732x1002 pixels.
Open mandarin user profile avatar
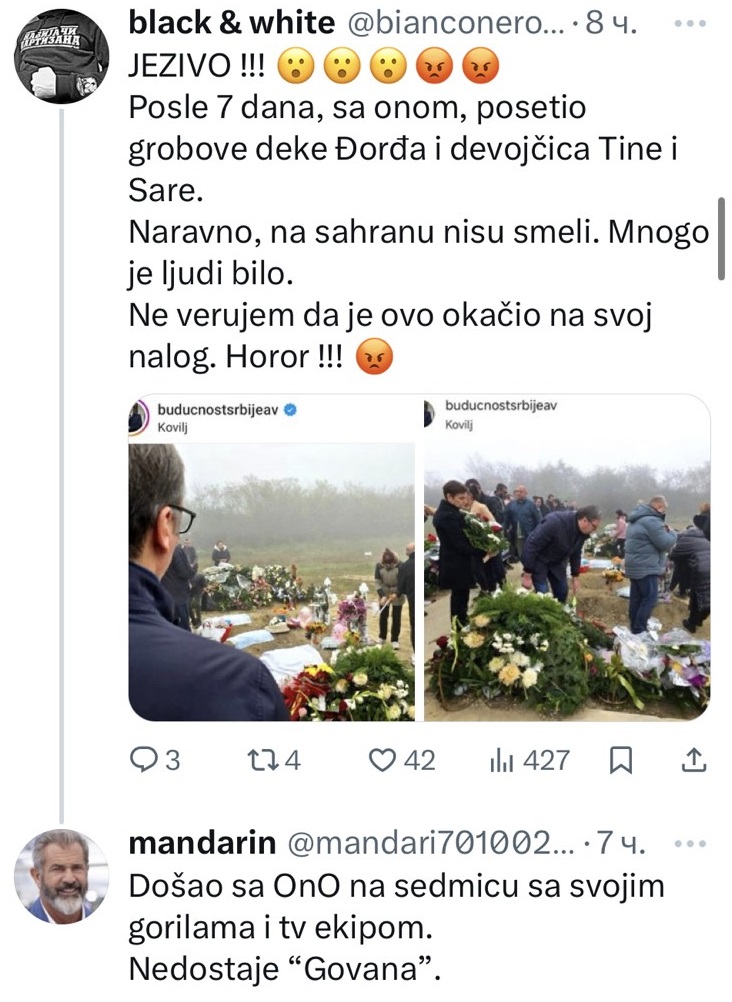[x=61, y=877]
